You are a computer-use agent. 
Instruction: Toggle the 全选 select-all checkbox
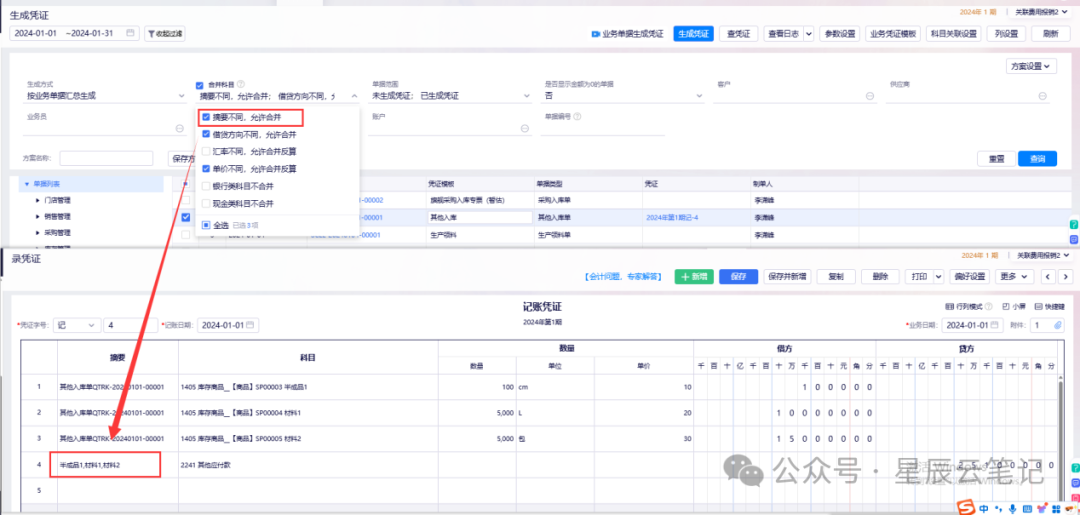pyautogui.click(x=206, y=224)
